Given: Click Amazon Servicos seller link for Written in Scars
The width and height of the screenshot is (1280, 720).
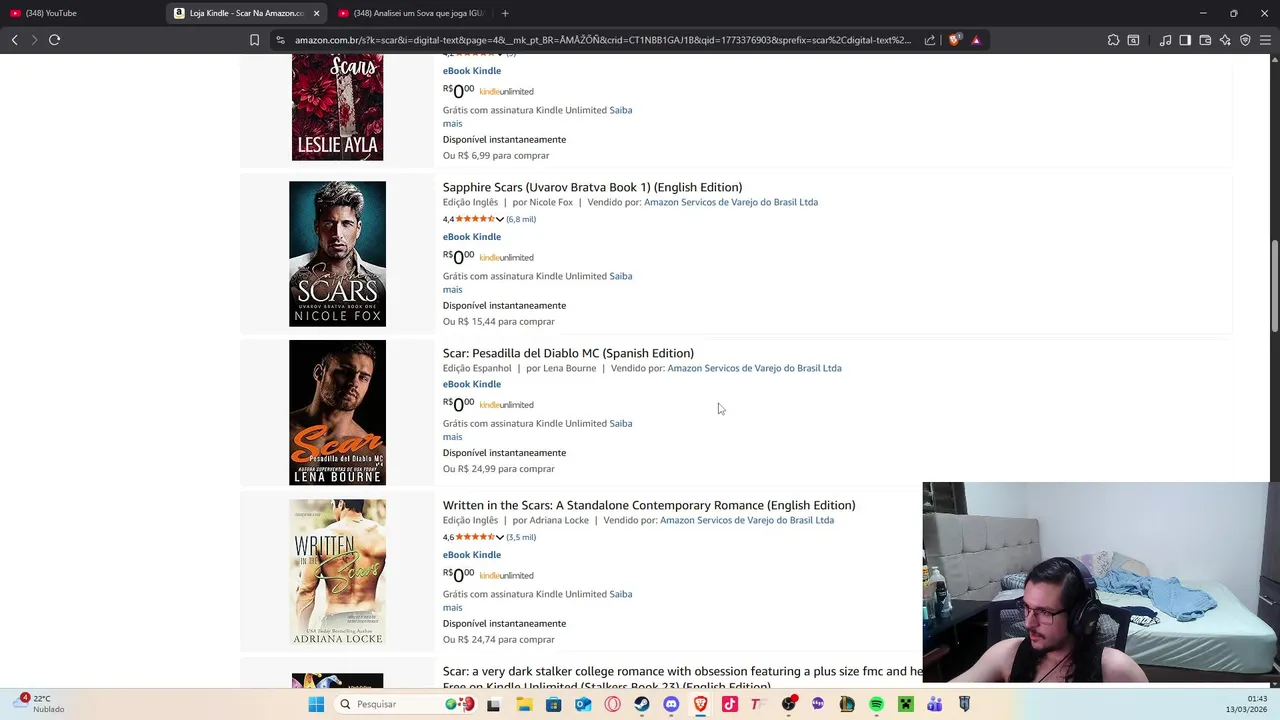Looking at the screenshot, I should (747, 520).
